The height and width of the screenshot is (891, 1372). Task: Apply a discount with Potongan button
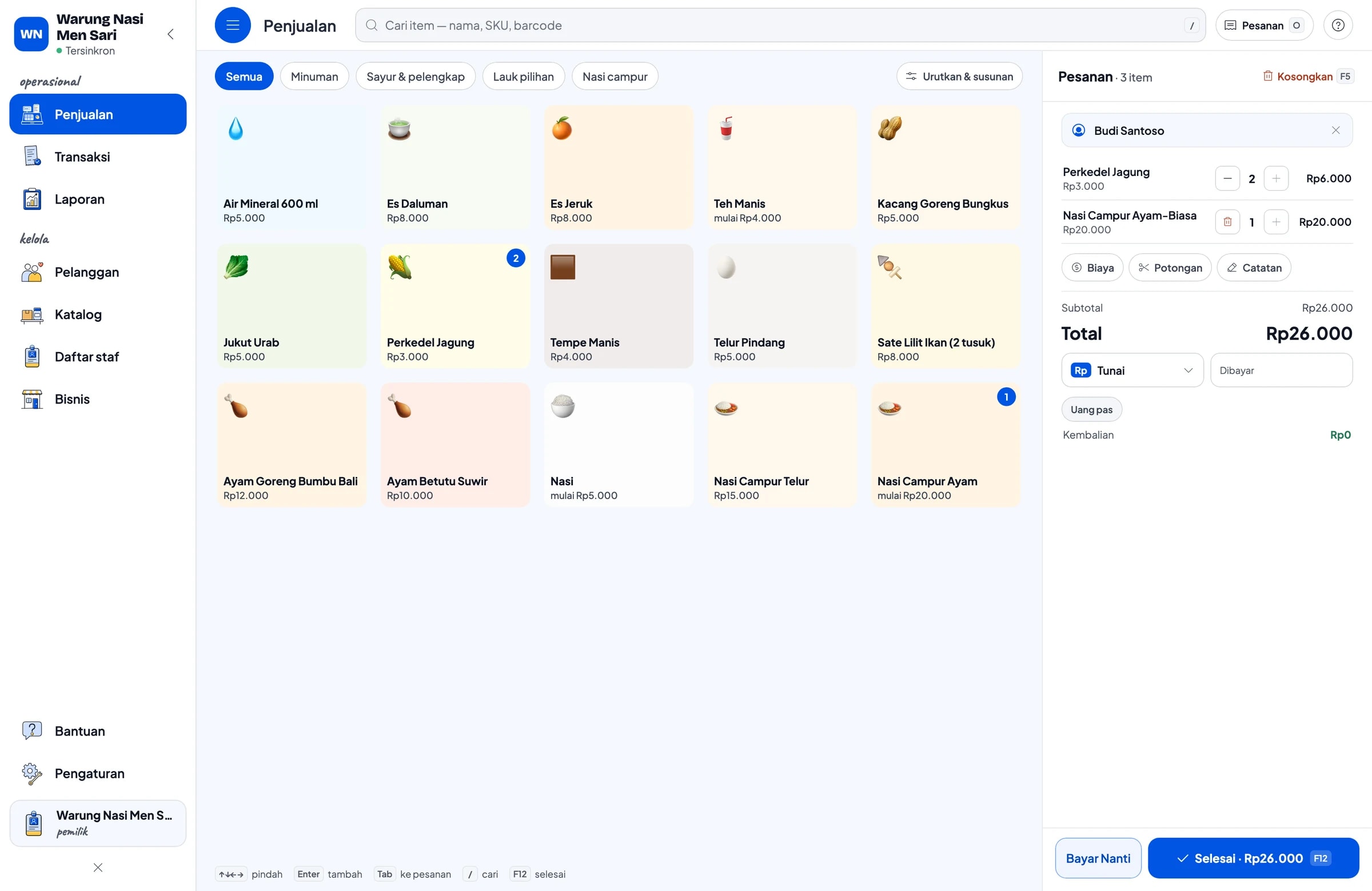(x=1170, y=267)
